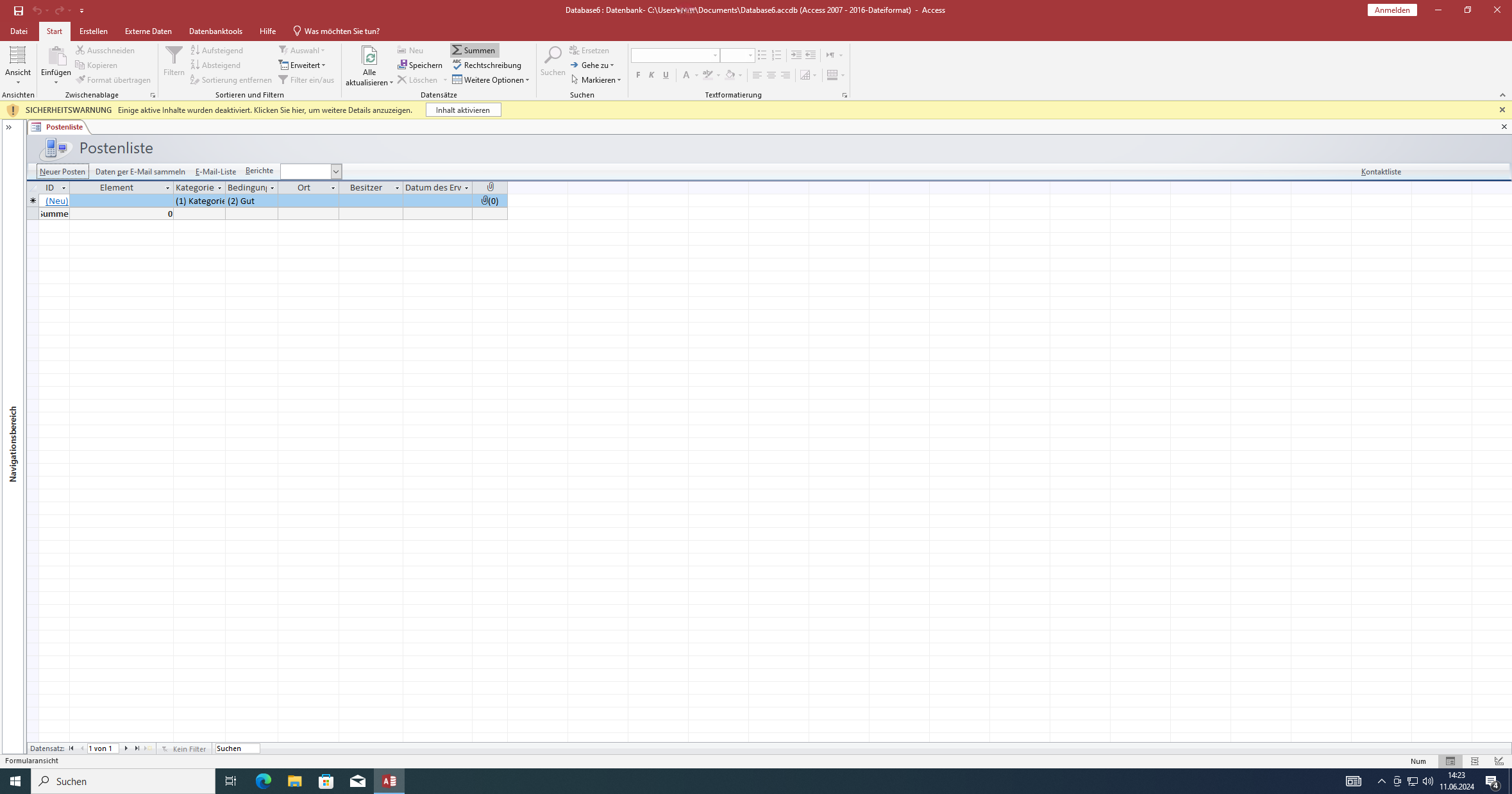Open the Kategorie column filter dropdown
The image size is (1512, 794).
point(219,188)
